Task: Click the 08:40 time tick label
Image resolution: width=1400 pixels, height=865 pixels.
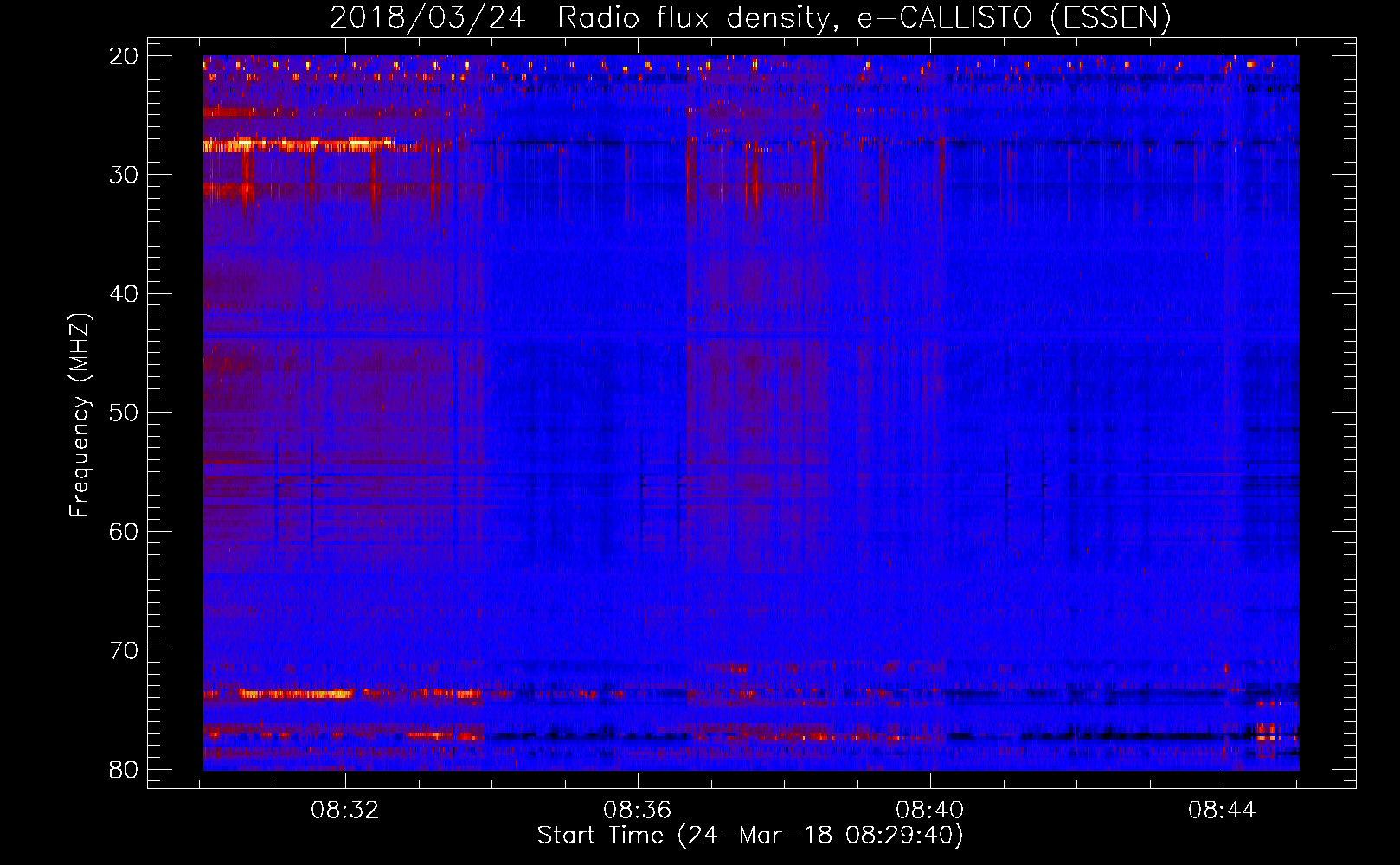Action: click(930, 811)
